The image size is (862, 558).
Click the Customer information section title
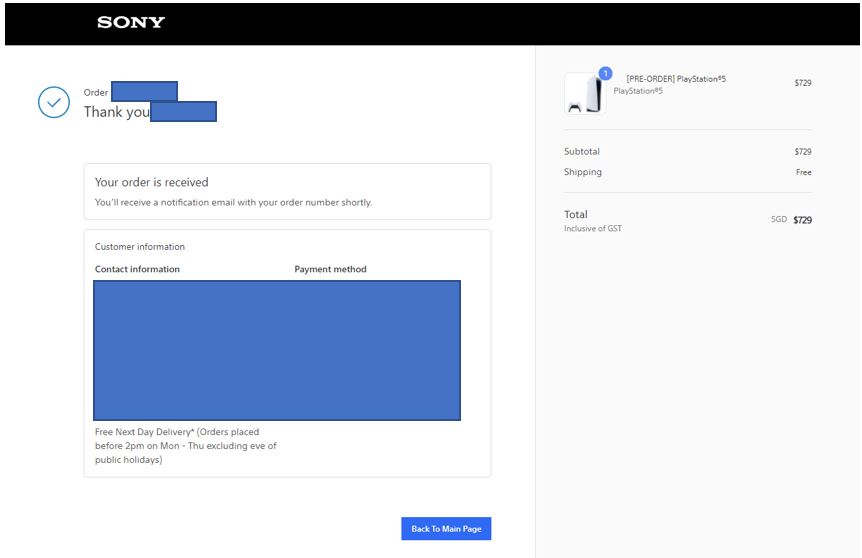(x=140, y=247)
